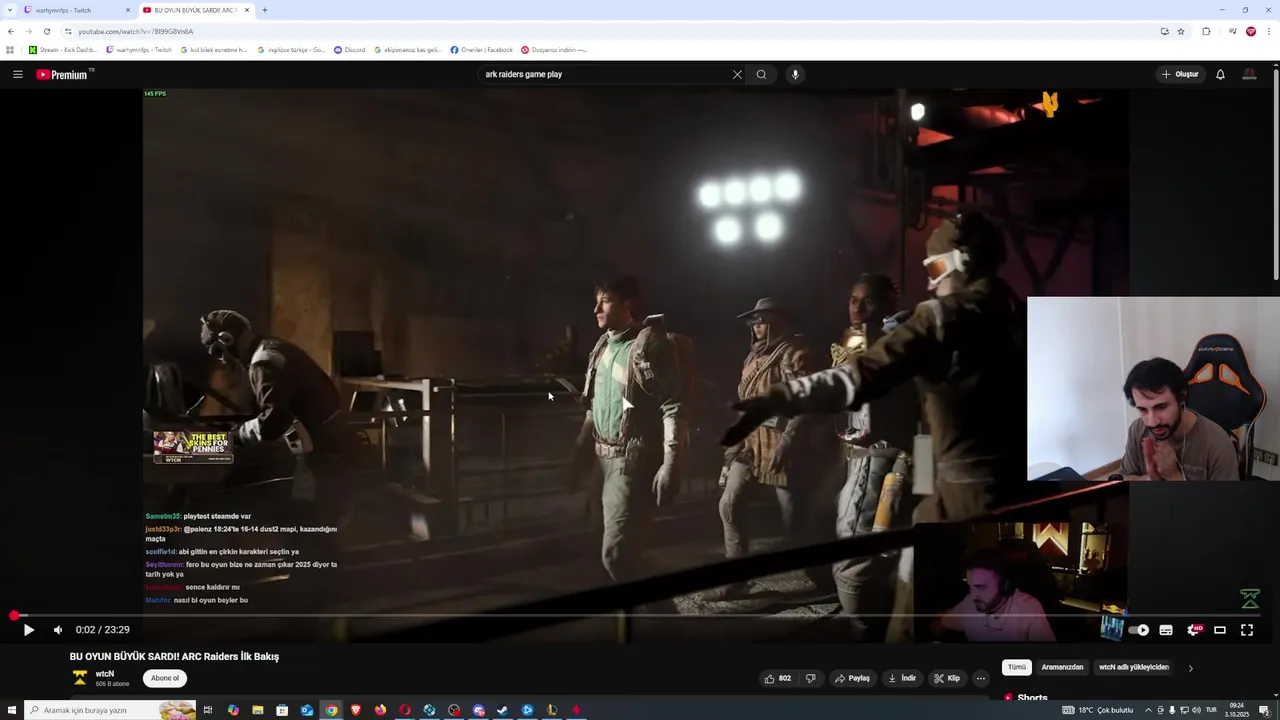Image resolution: width=1280 pixels, height=720 pixels.
Task: Subscribe with the Abone ol button
Action: [165, 678]
